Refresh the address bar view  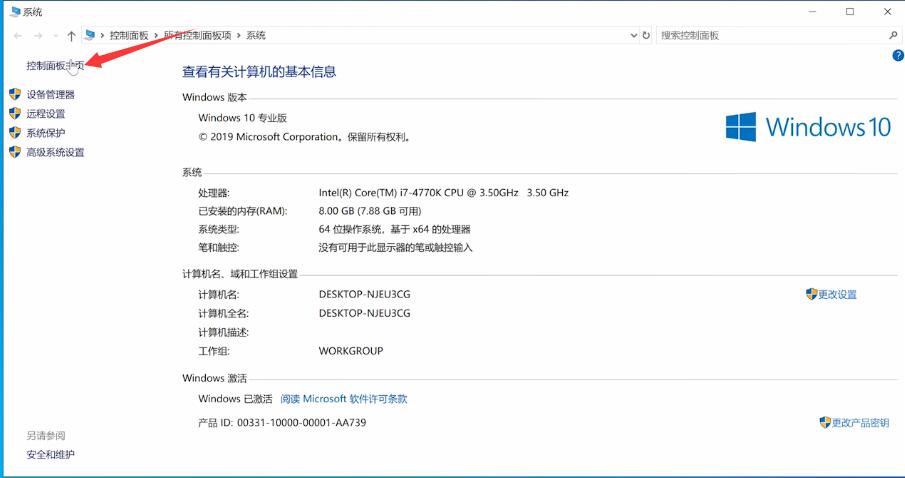point(646,36)
